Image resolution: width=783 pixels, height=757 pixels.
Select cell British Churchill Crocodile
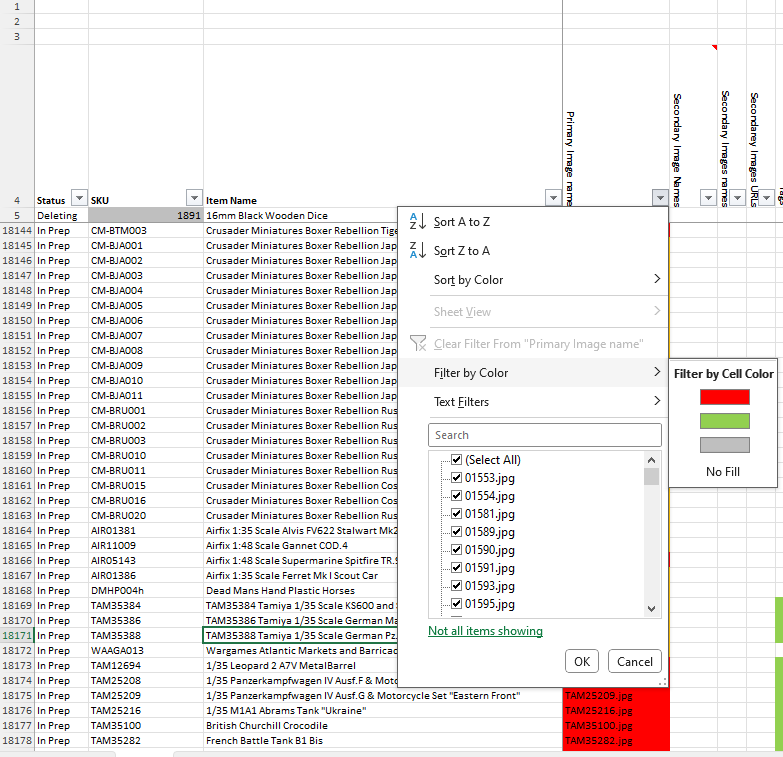point(383,725)
